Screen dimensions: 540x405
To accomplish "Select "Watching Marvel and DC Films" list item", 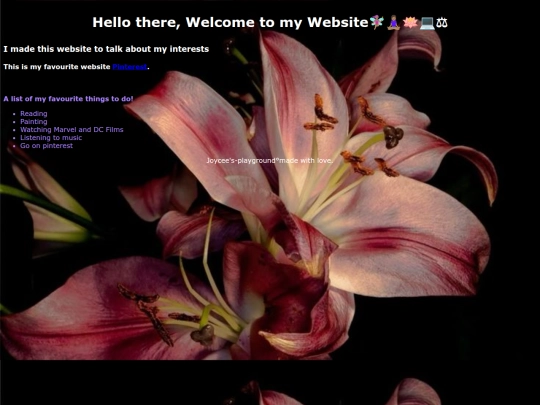I will (x=72, y=129).
